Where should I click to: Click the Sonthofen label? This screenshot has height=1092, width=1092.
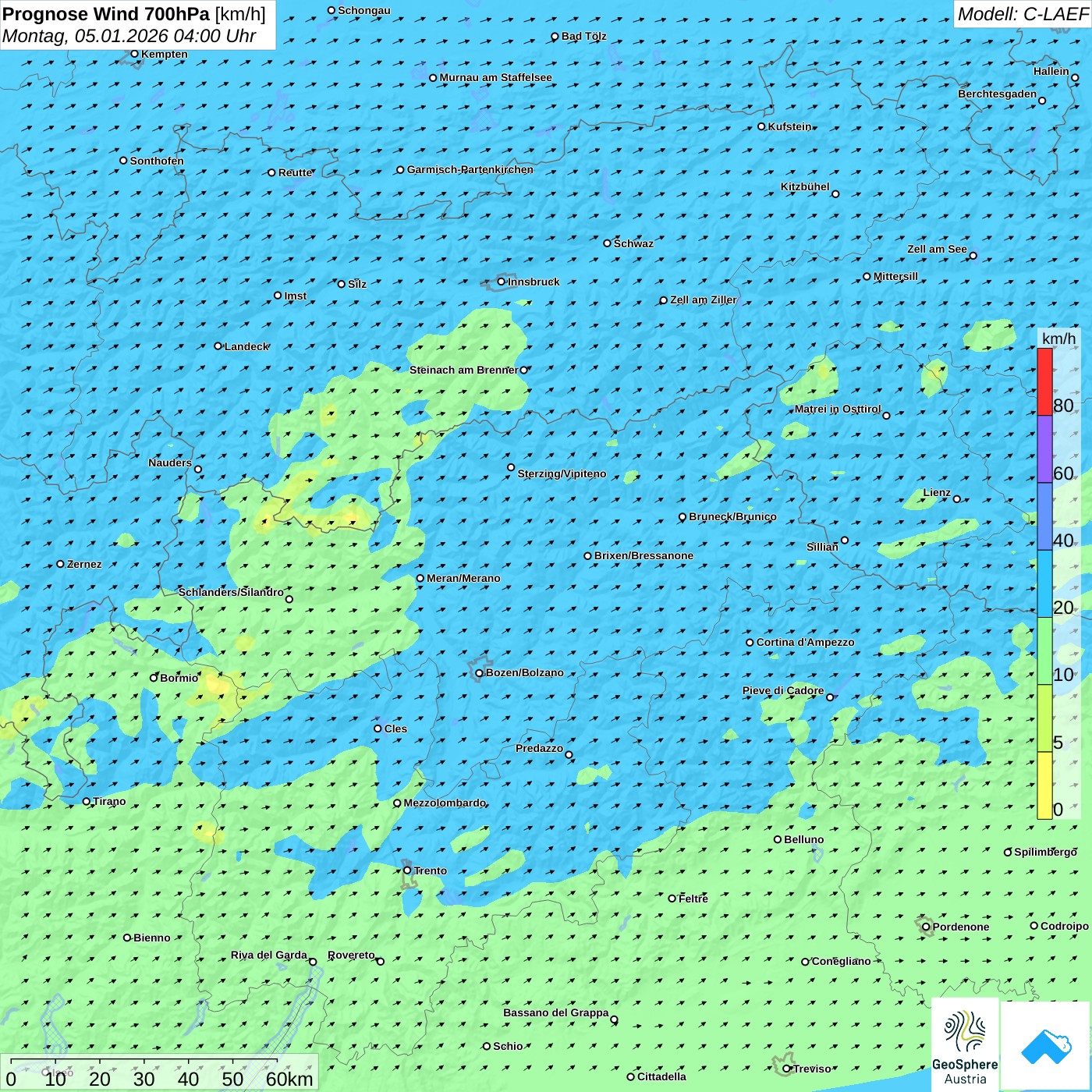click(157, 161)
